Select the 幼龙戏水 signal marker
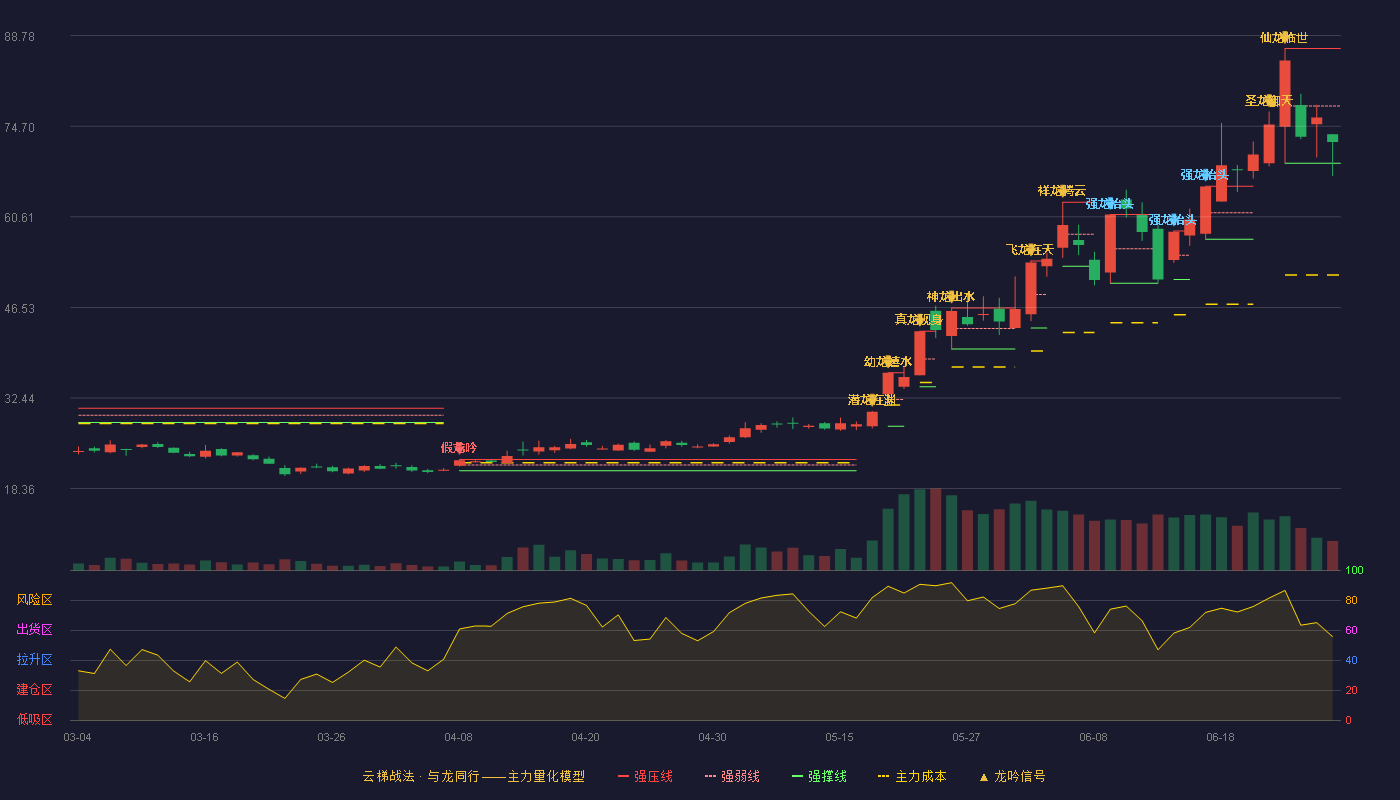The width and height of the screenshot is (1400, 800). tap(888, 362)
